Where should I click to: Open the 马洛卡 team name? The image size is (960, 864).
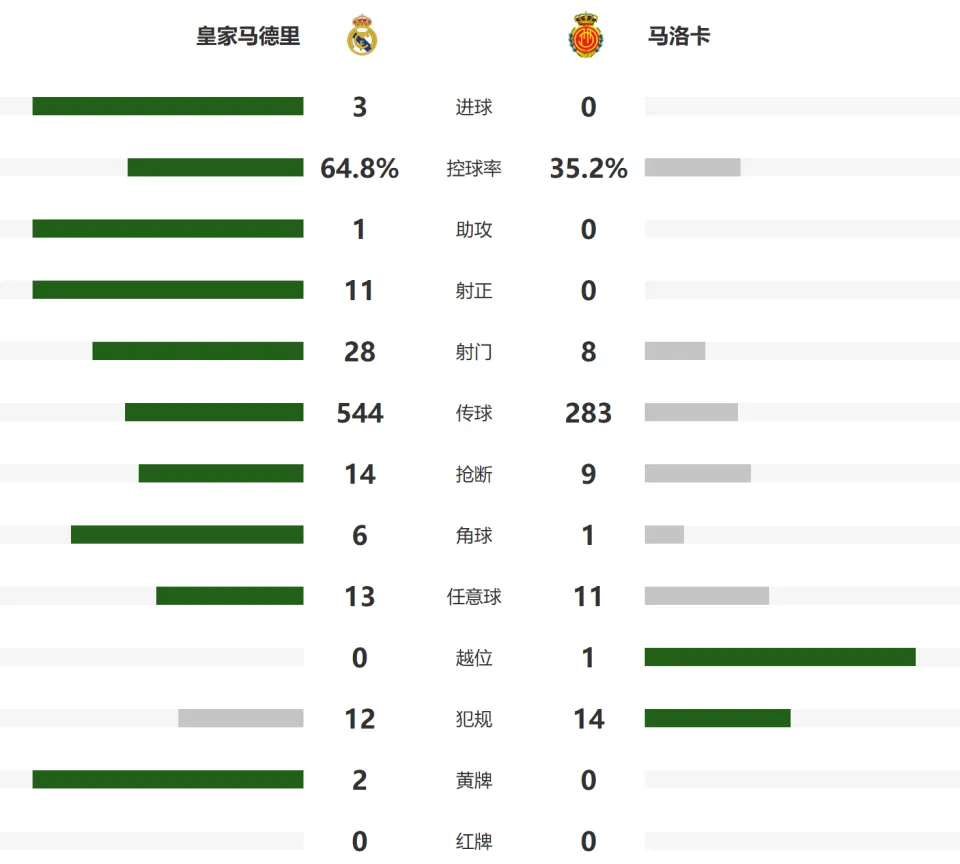[679, 36]
